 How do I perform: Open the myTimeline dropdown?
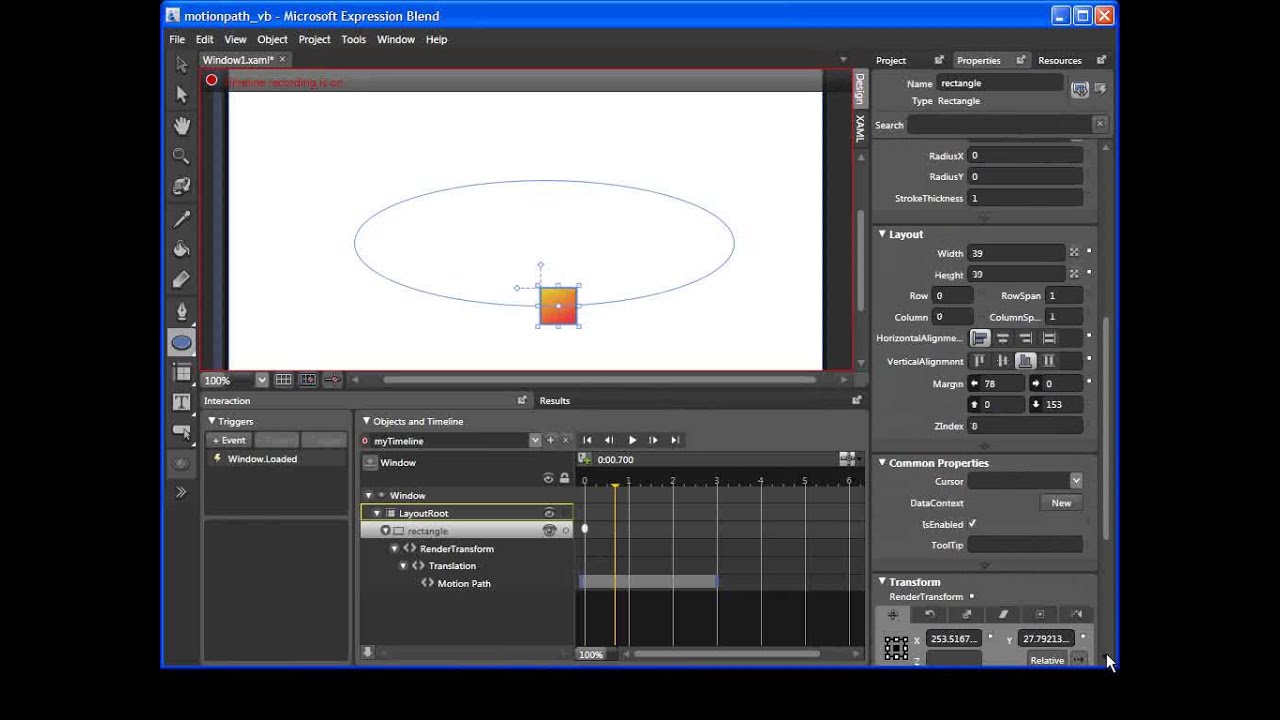pyautogui.click(x=535, y=440)
